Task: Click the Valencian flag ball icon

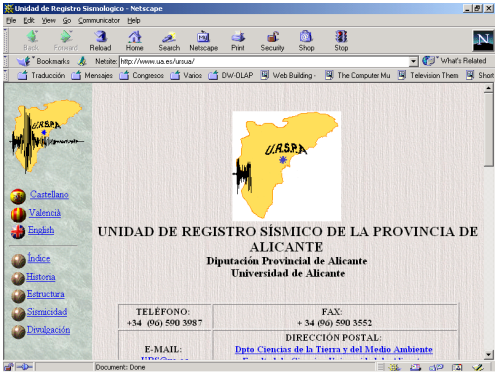Action: [x=18, y=215]
